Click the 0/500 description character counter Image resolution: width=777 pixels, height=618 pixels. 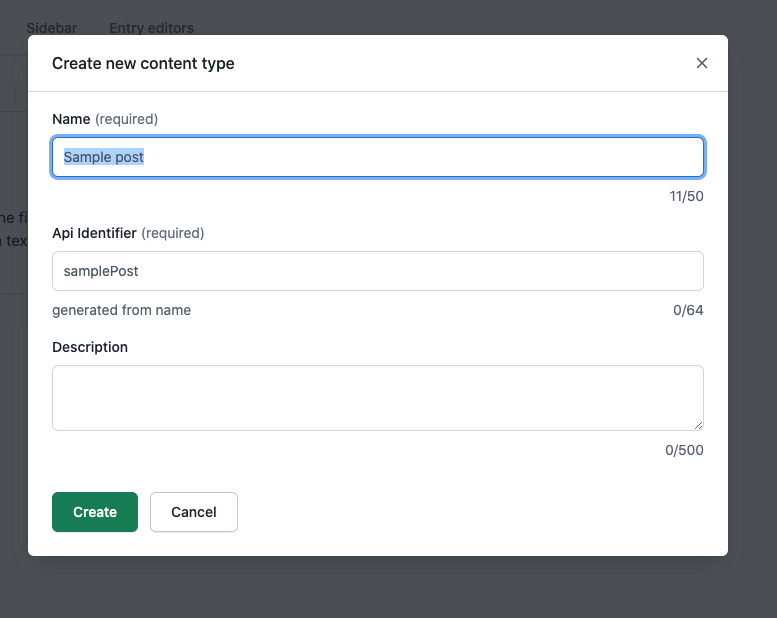[684, 450]
